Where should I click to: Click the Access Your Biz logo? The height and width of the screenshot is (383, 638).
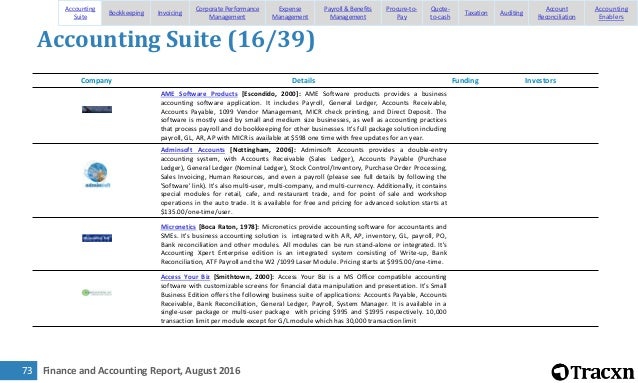97,292
